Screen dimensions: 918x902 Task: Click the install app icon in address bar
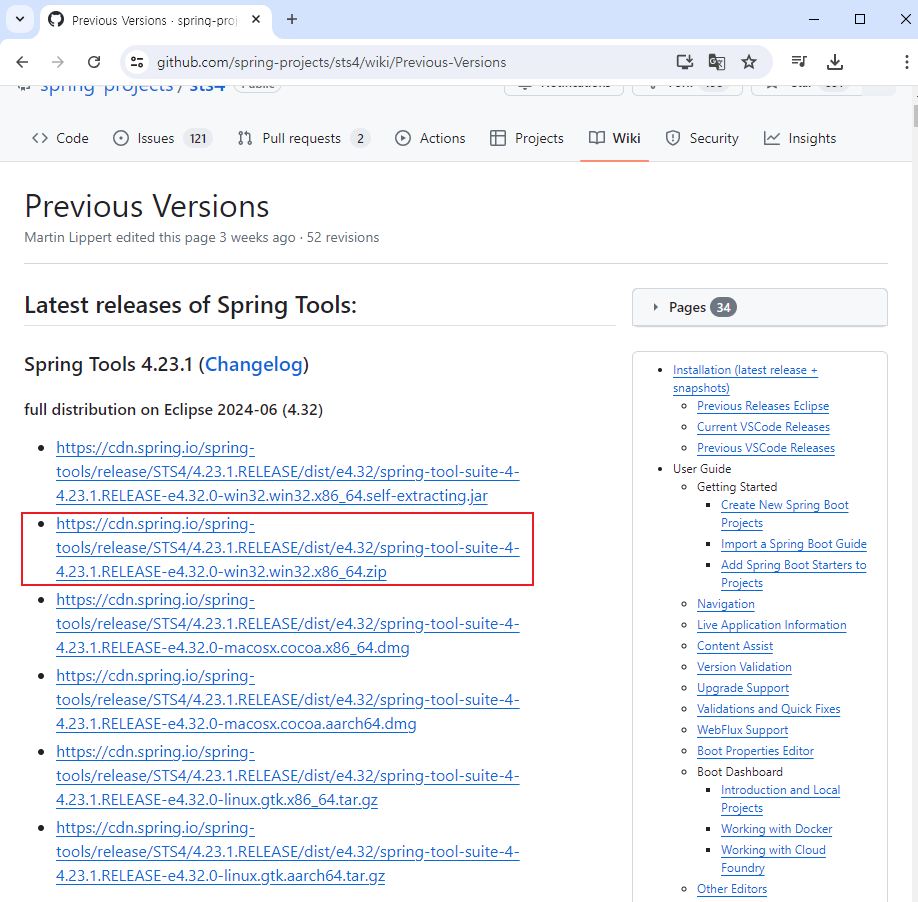[684, 62]
